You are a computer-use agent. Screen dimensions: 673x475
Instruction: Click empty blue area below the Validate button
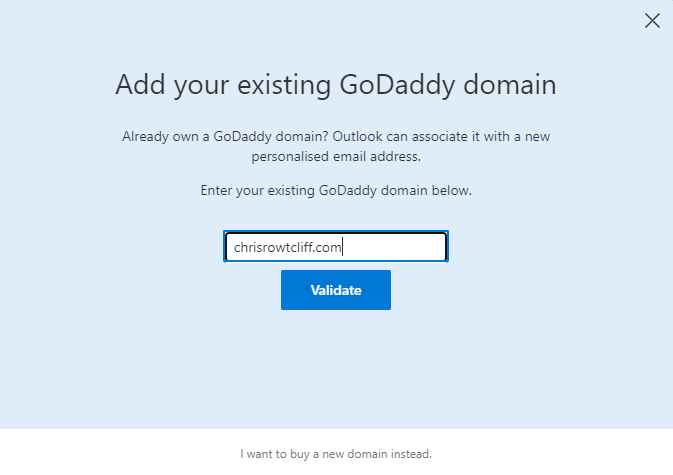point(336,369)
